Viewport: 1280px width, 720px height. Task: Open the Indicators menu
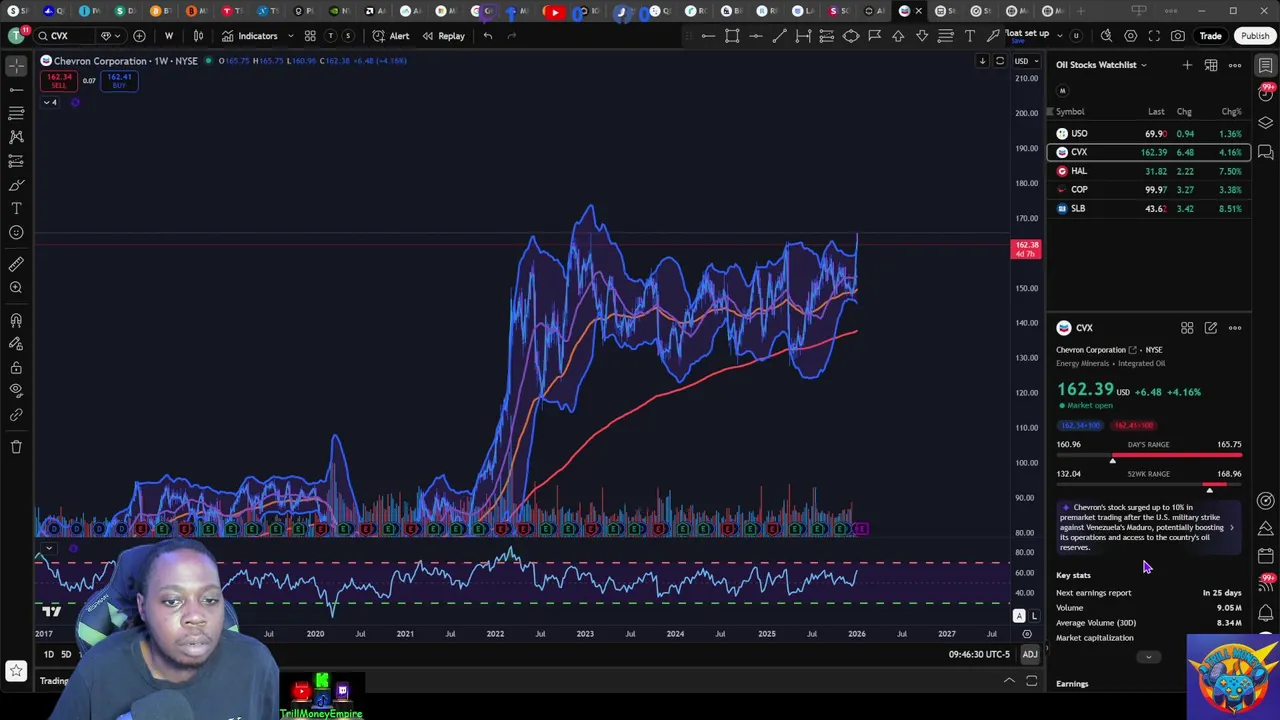tap(250, 36)
